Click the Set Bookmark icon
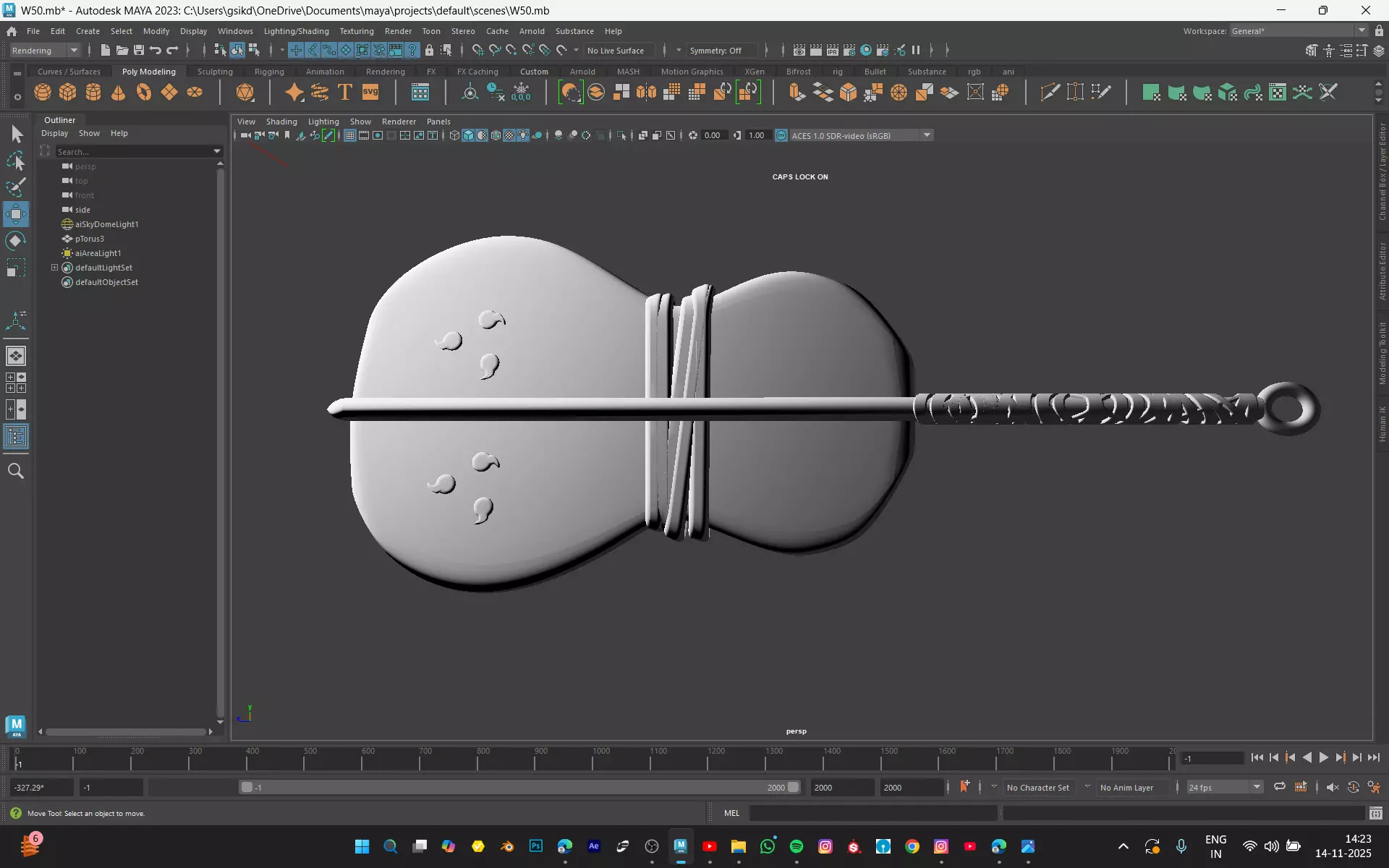1389x868 pixels. coord(287,135)
